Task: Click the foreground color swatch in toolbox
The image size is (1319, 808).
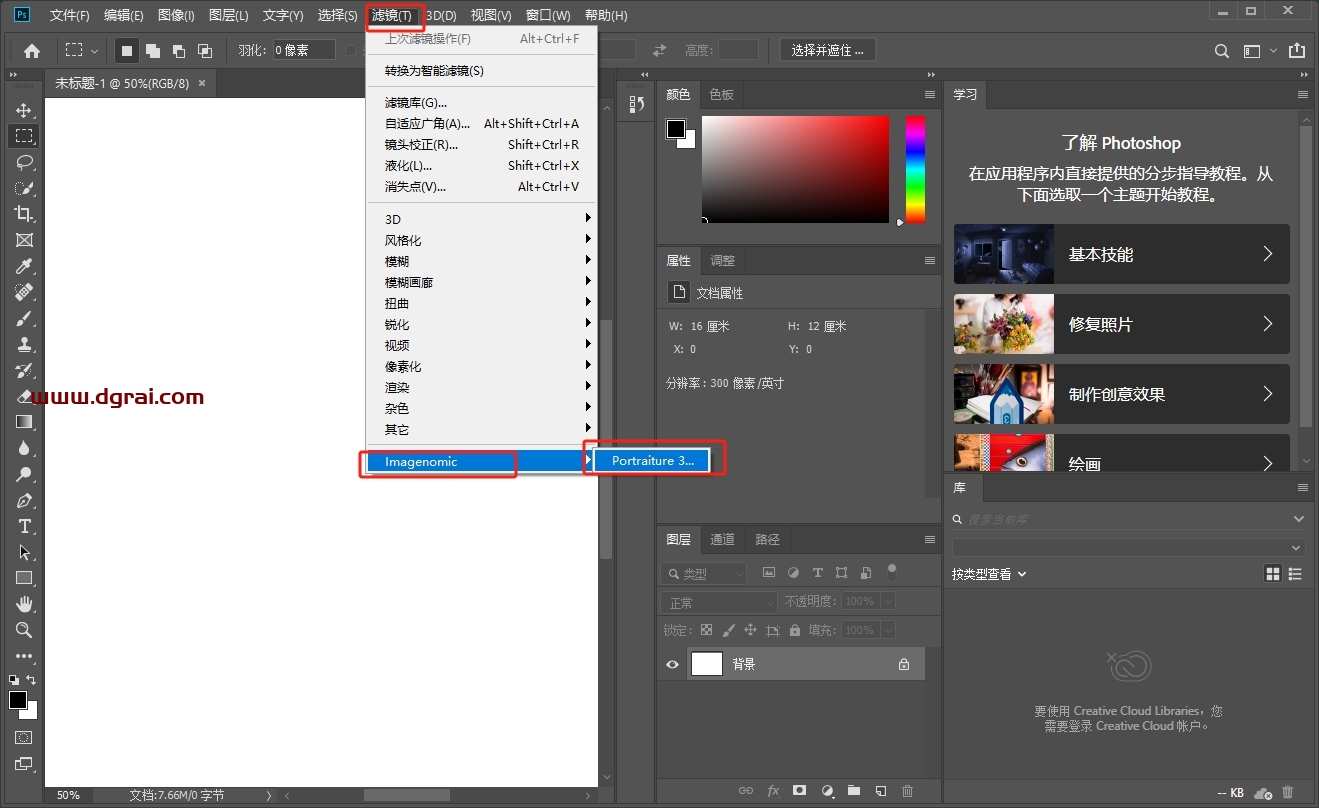Action: point(18,700)
